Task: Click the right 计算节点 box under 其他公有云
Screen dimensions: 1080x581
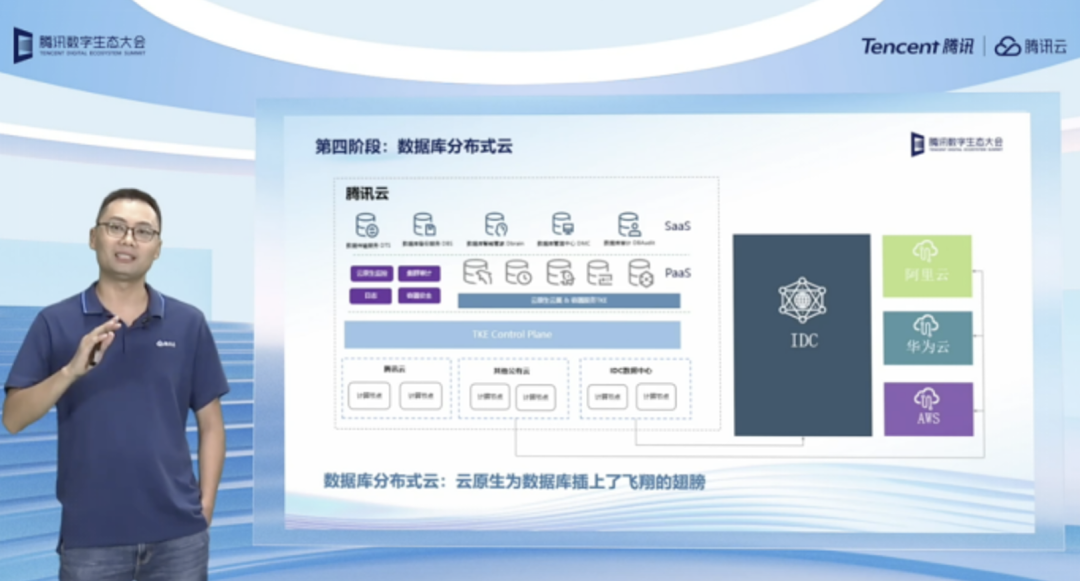Action: click(x=535, y=397)
